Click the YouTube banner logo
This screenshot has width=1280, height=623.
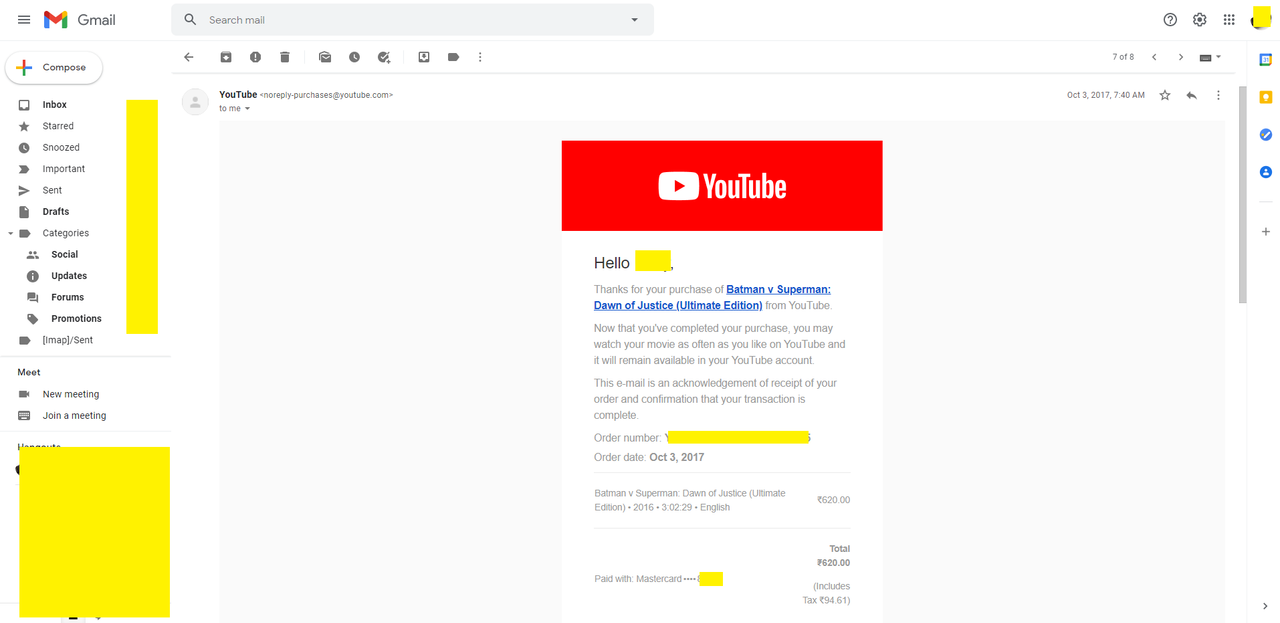tap(722, 186)
